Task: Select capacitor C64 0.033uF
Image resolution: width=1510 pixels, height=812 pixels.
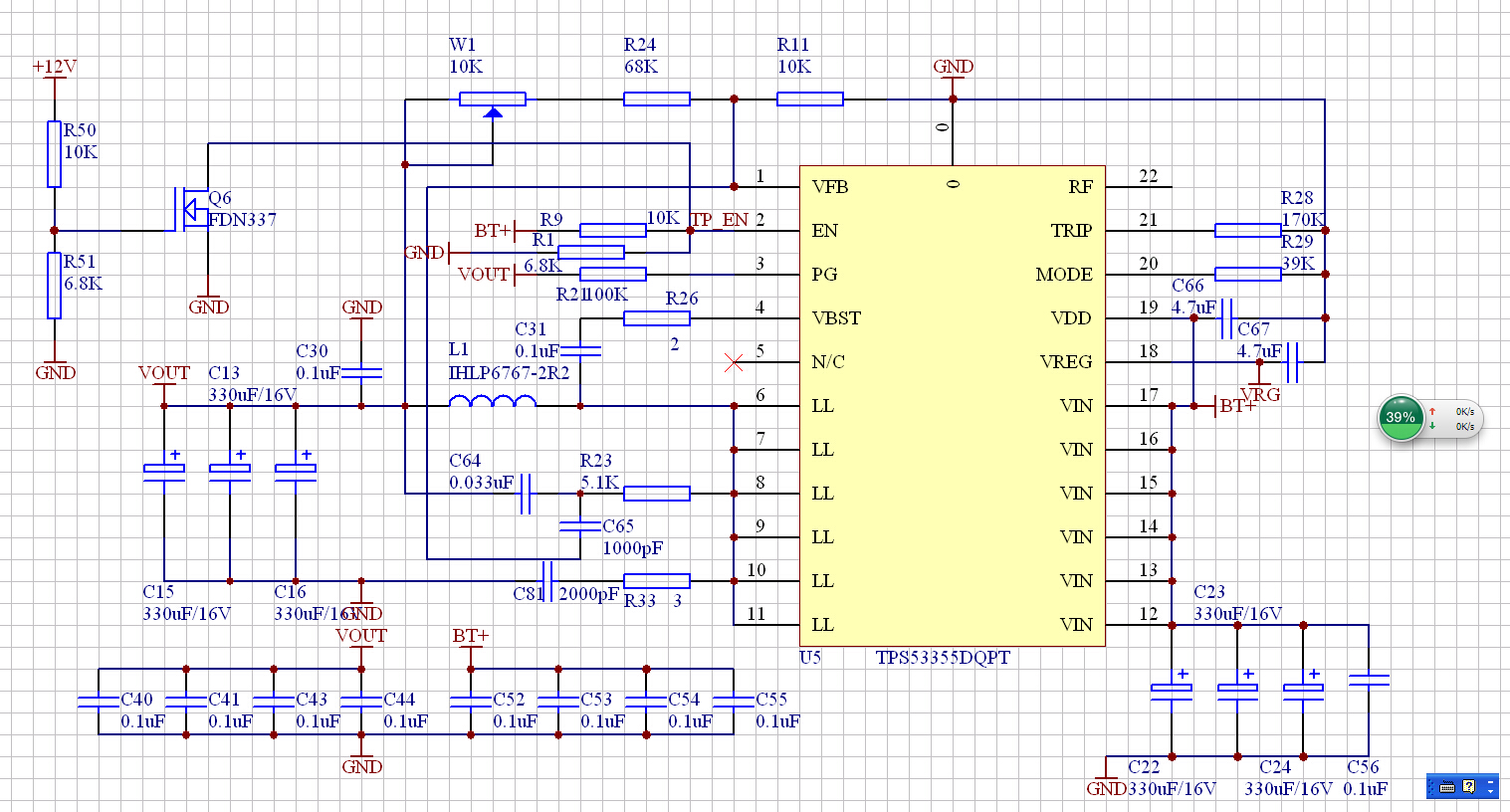Action: tap(526, 494)
